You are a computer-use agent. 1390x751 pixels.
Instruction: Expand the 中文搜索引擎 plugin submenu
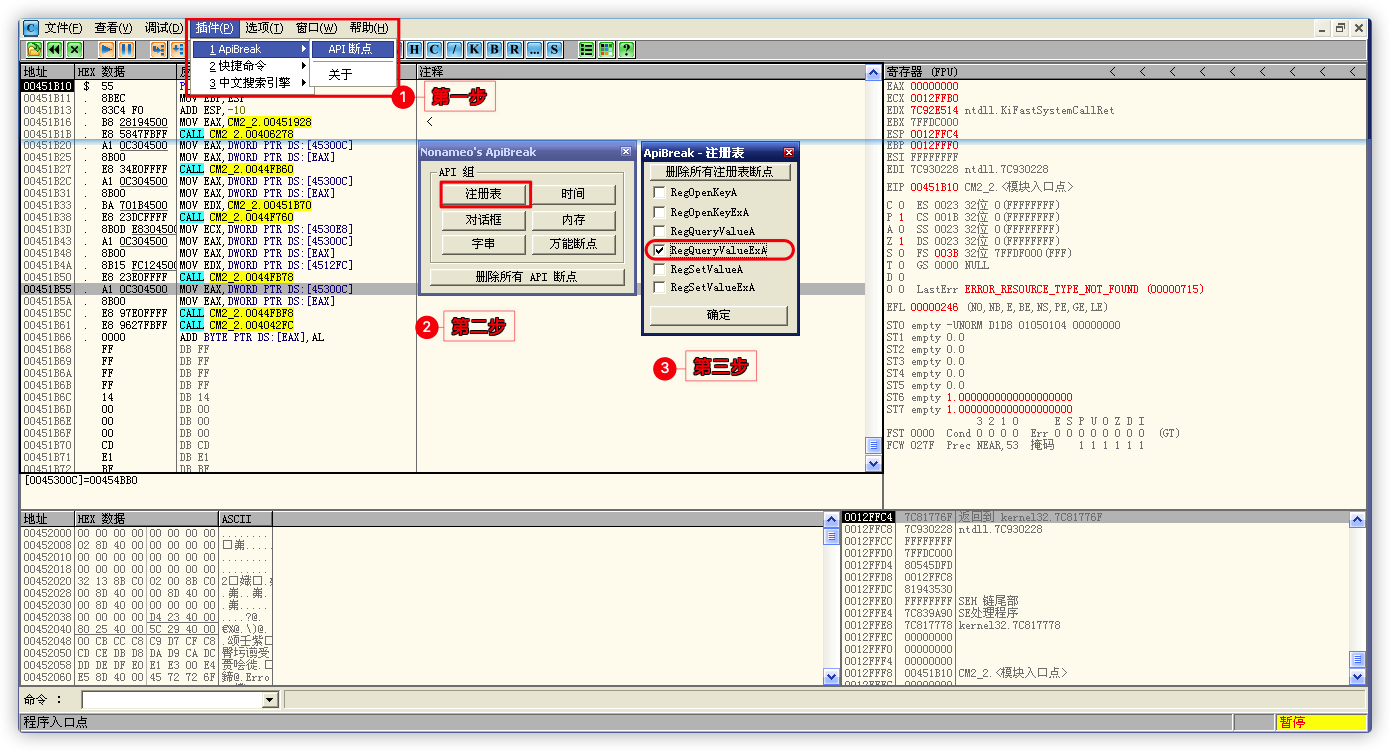coord(250,83)
